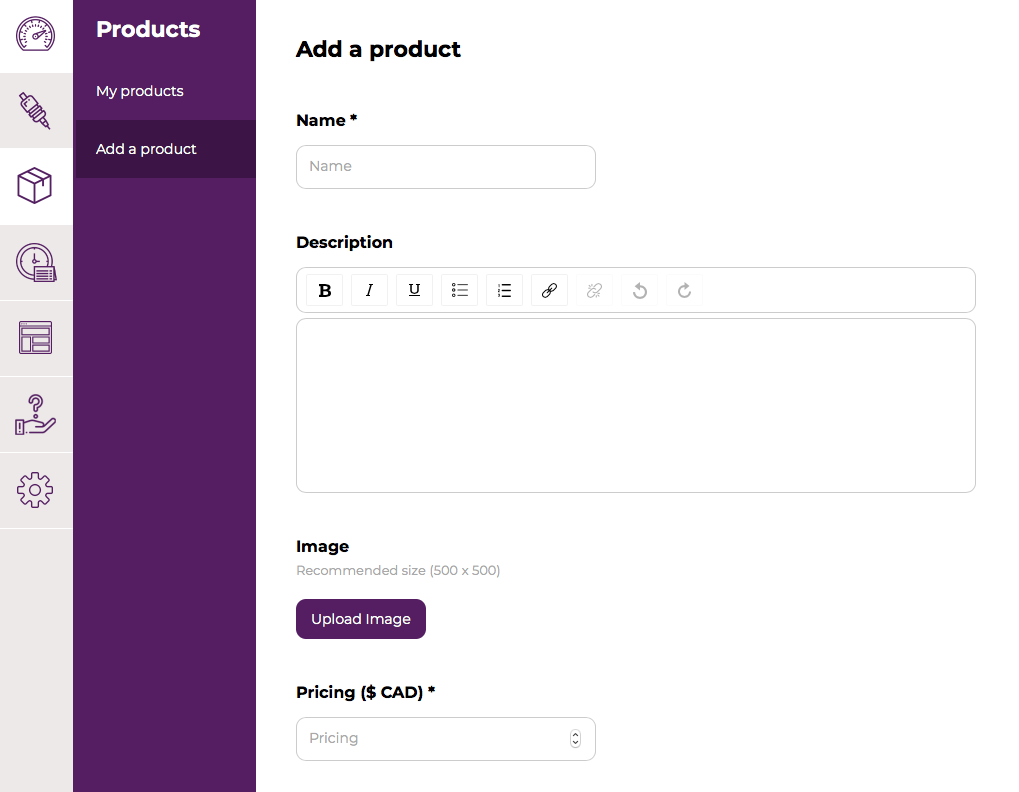
Task: Open the help hand sidebar icon
Action: click(x=36, y=415)
